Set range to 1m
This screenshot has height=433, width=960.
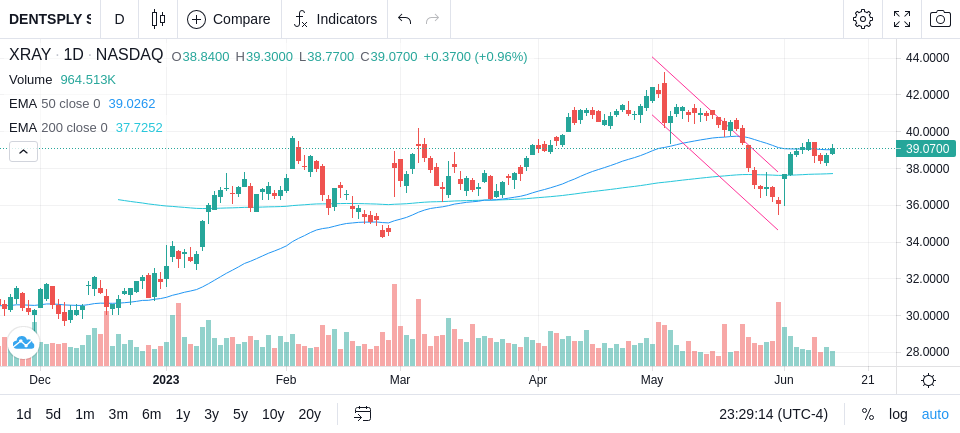[x=84, y=415]
